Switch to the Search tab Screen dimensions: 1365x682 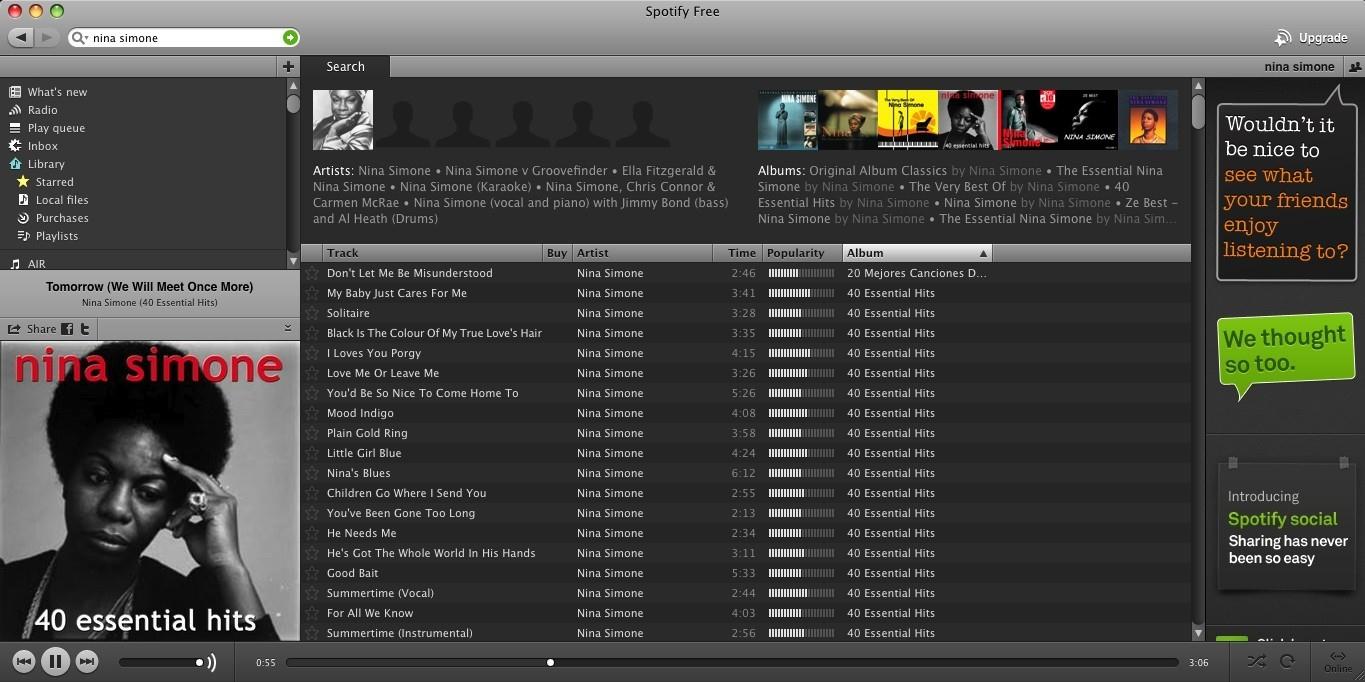pos(345,67)
